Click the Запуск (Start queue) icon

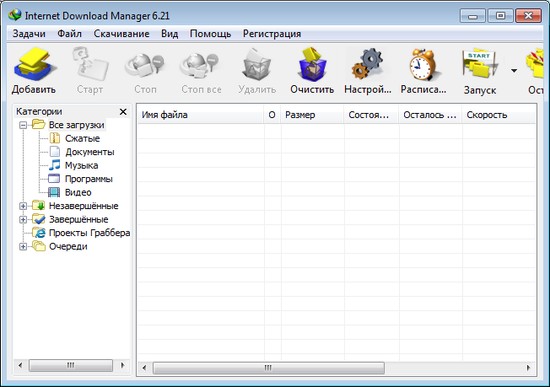(479, 65)
